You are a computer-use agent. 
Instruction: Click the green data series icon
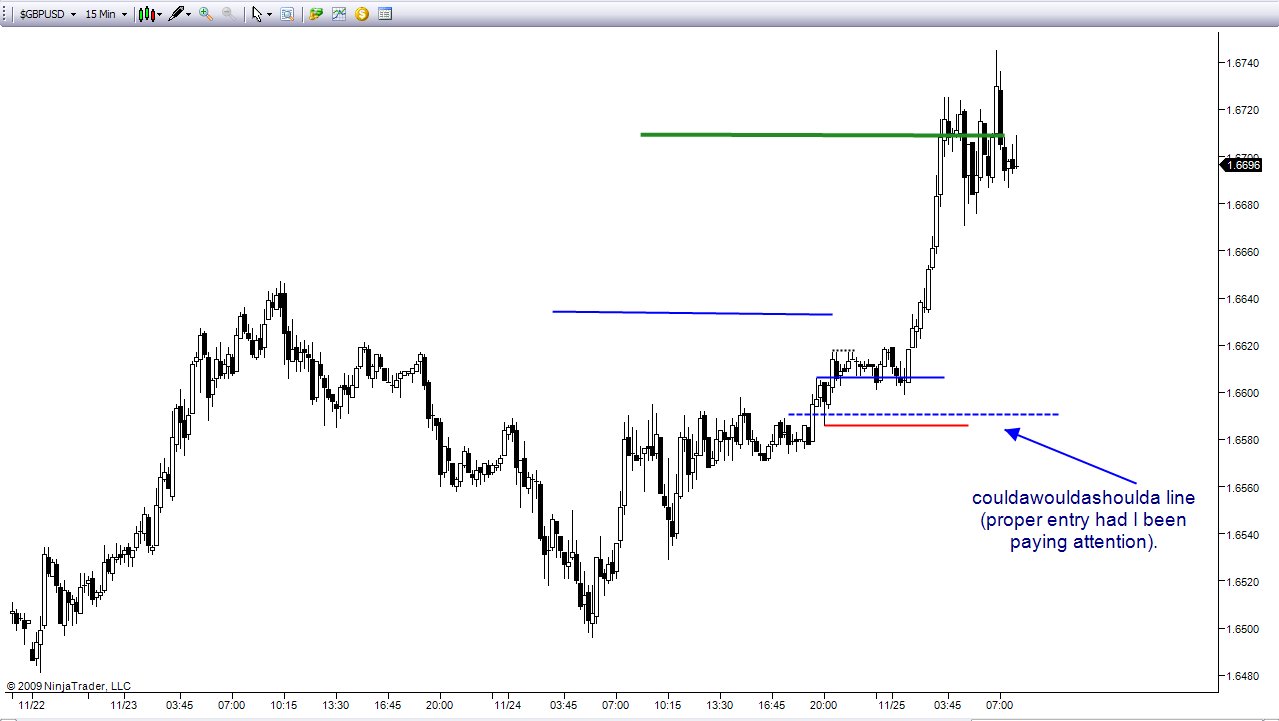(x=316, y=14)
